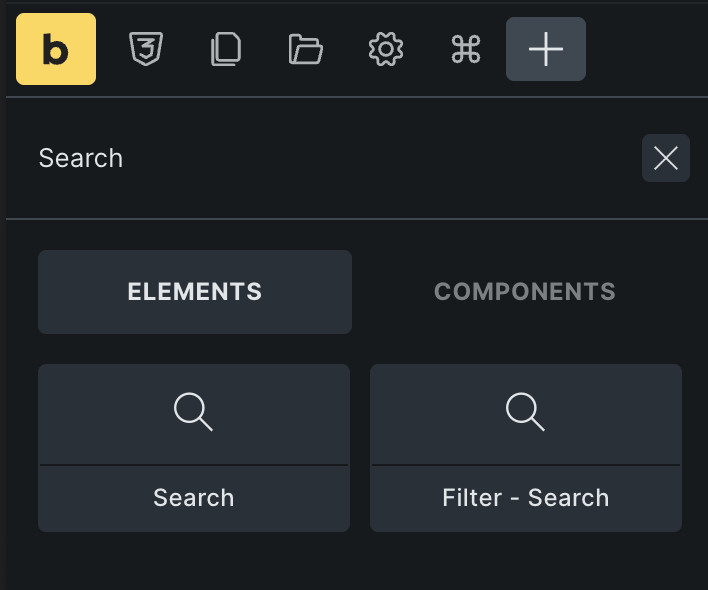Click the "Search" placeholder text in search bar

pyautogui.click(x=81, y=158)
